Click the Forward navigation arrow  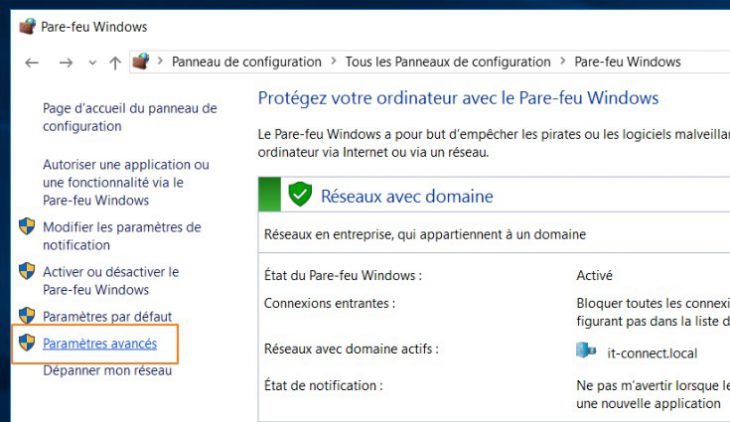click(66, 62)
